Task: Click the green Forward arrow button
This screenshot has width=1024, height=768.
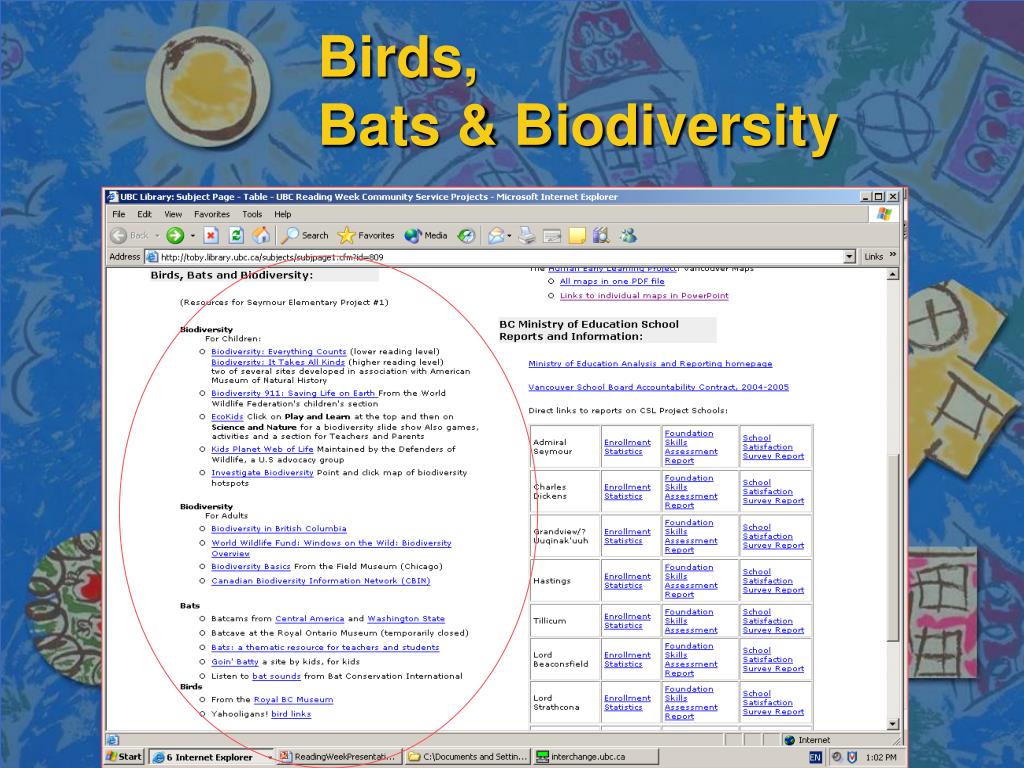Action: (175, 236)
